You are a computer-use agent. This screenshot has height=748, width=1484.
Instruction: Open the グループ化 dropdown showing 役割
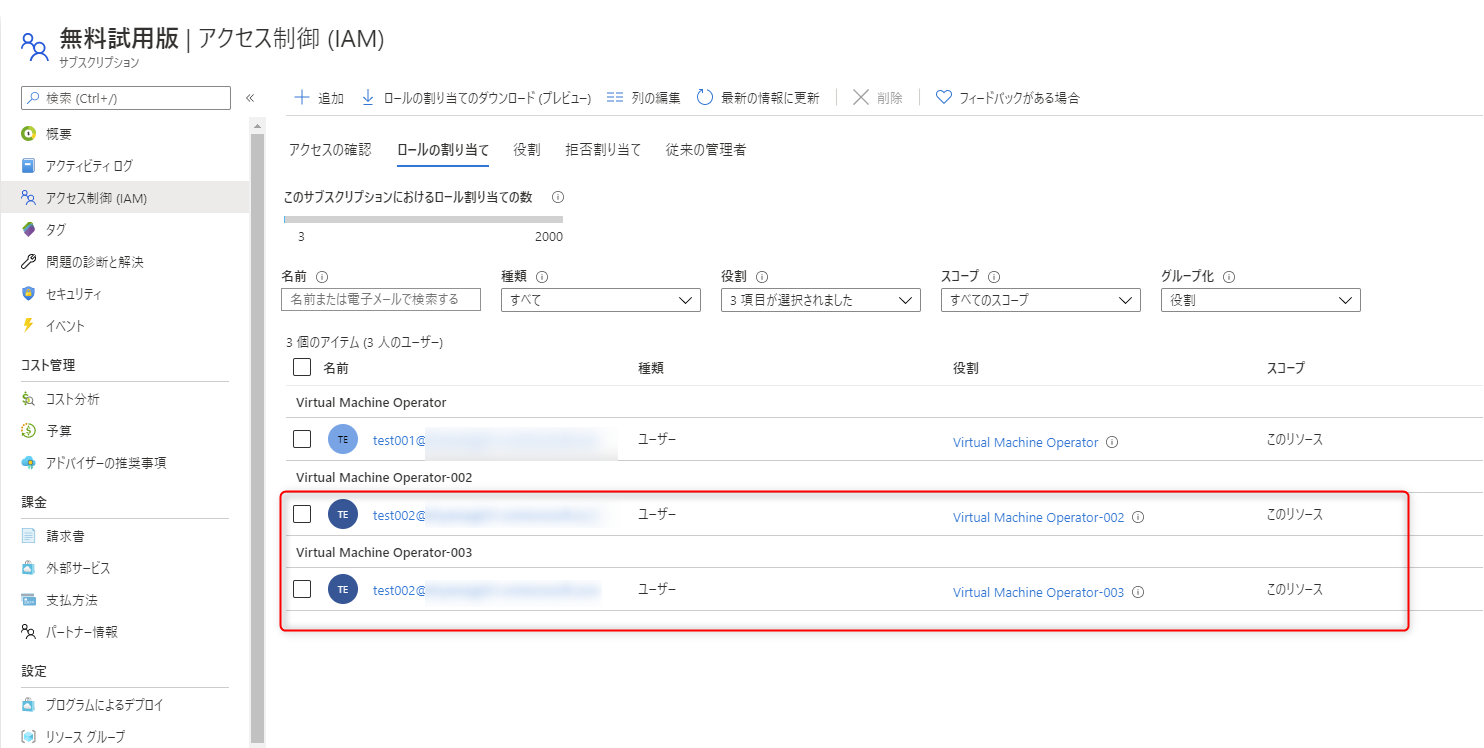click(x=1261, y=300)
